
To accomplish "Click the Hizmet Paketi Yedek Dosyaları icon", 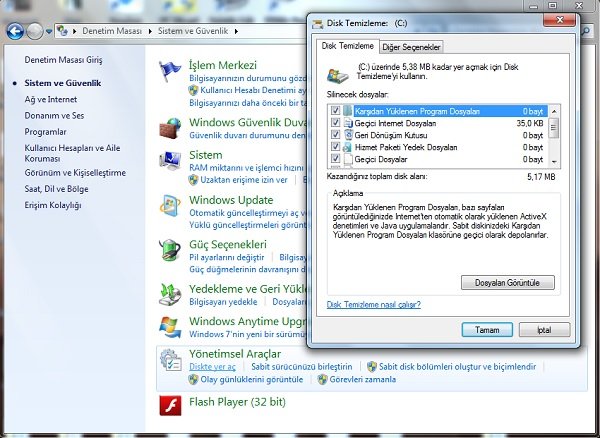I will coord(348,147).
